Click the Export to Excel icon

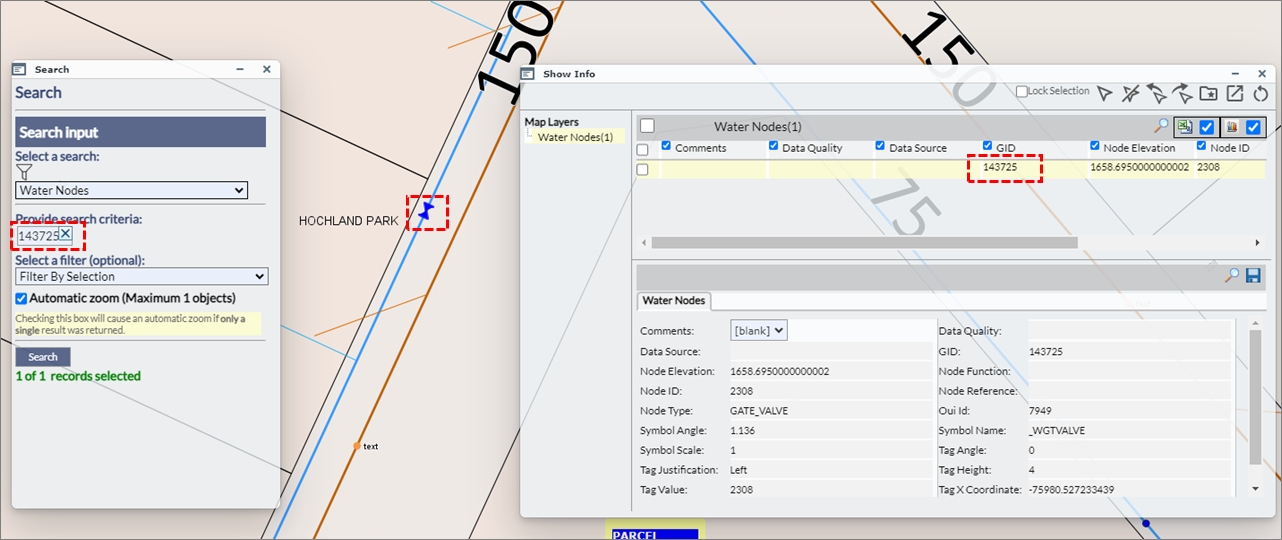[x=1184, y=127]
